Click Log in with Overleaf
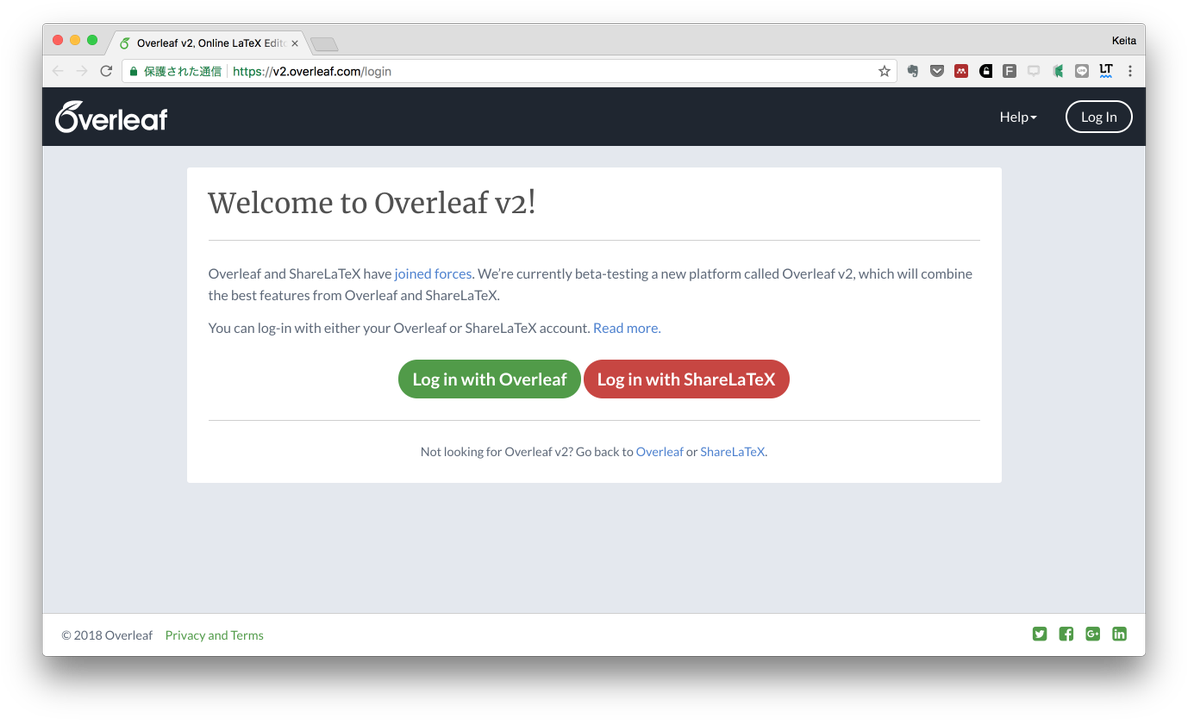This screenshot has height=720, width=1187. [489, 379]
